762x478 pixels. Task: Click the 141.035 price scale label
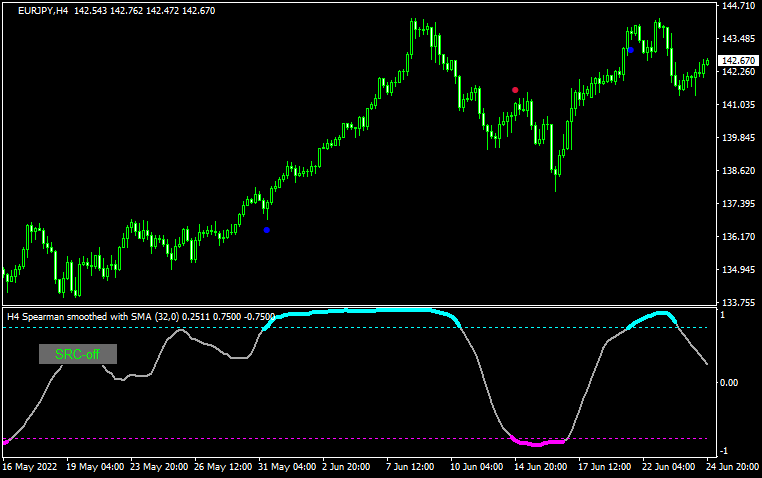[x=739, y=104]
